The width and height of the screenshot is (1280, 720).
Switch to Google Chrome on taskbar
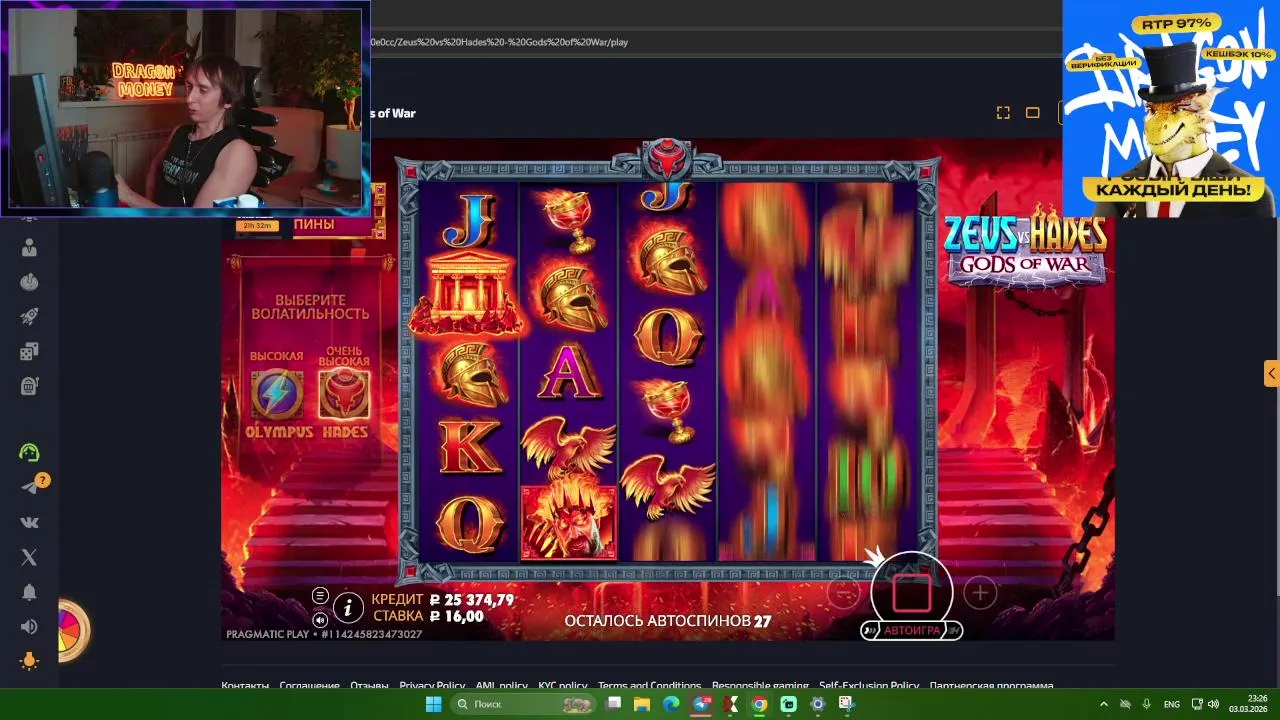point(759,704)
